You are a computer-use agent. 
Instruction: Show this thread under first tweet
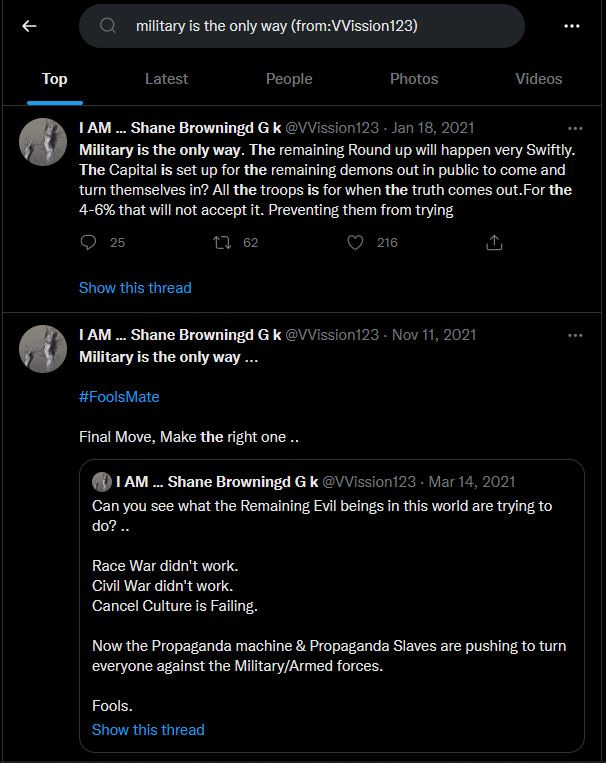135,288
